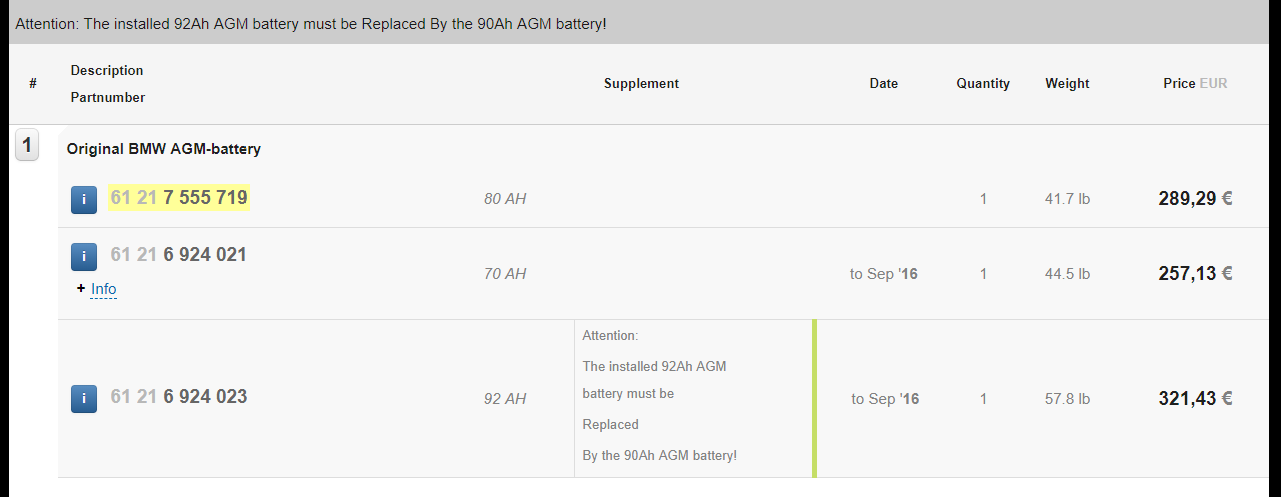Click info icon for part 61 21 7 555 719
1281x497 pixels.
(84, 199)
